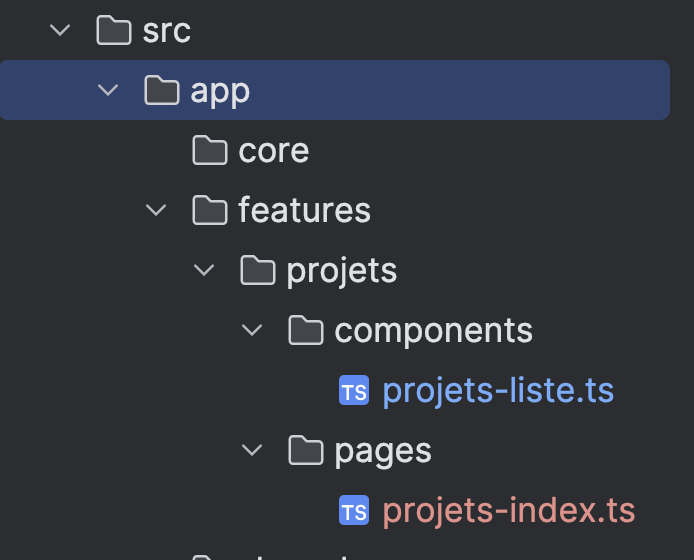Collapse the pages folder chevron
This screenshot has height=560, width=694.
click(x=252, y=451)
